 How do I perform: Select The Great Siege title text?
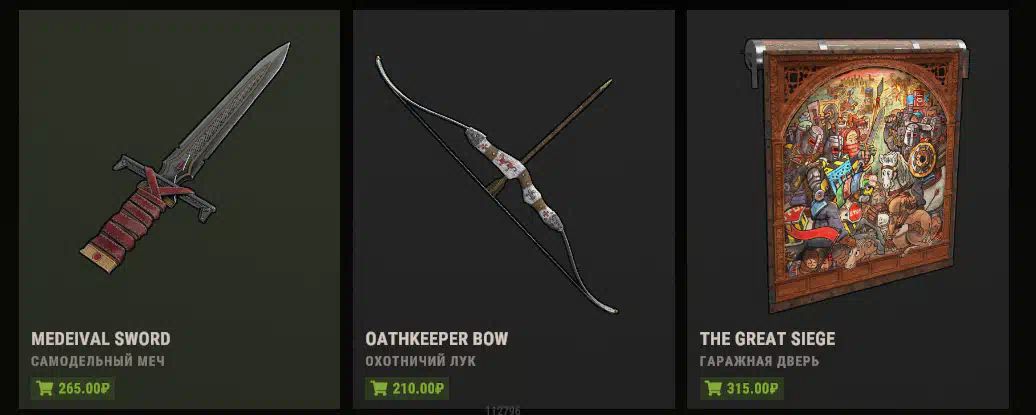767,339
